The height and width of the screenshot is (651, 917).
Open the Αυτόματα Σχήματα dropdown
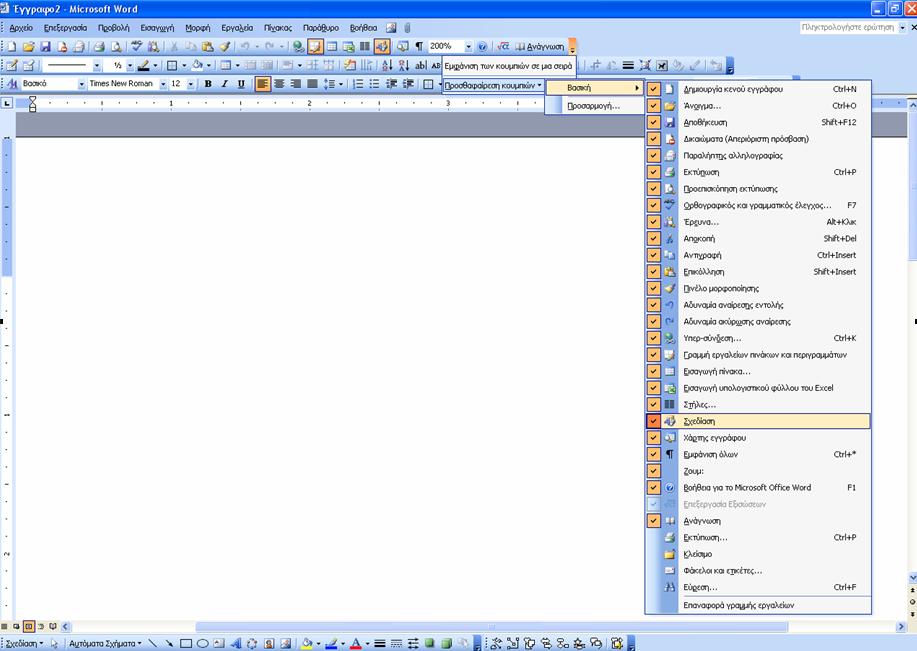(105, 643)
